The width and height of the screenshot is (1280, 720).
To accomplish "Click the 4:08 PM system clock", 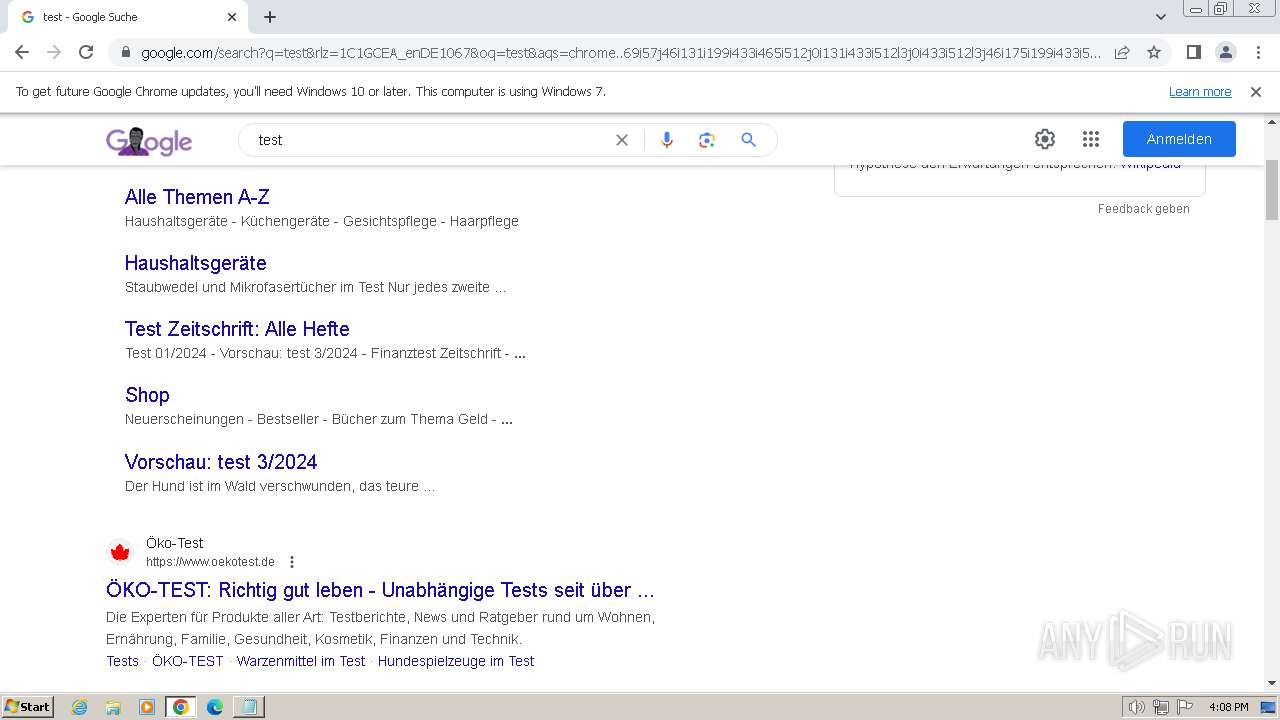I will (1228, 707).
